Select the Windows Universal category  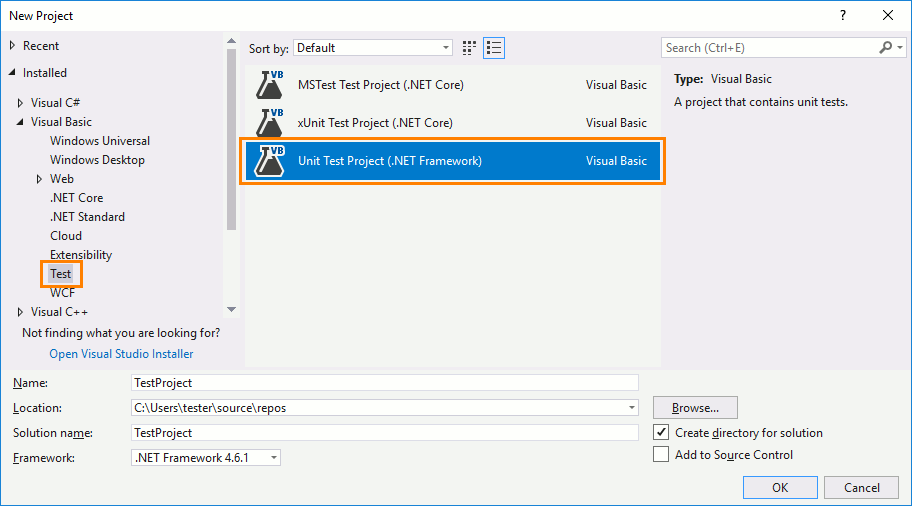click(x=99, y=141)
